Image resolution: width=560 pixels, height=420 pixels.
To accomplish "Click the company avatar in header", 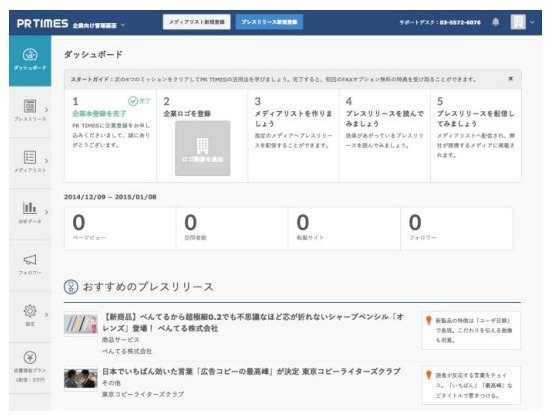I will click(x=518, y=22).
